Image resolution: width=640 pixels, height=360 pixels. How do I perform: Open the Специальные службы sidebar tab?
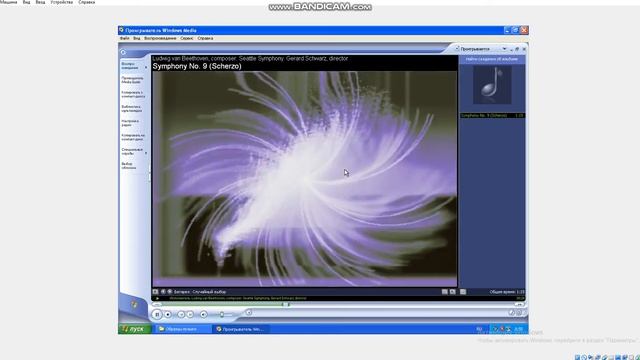tap(132, 151)
